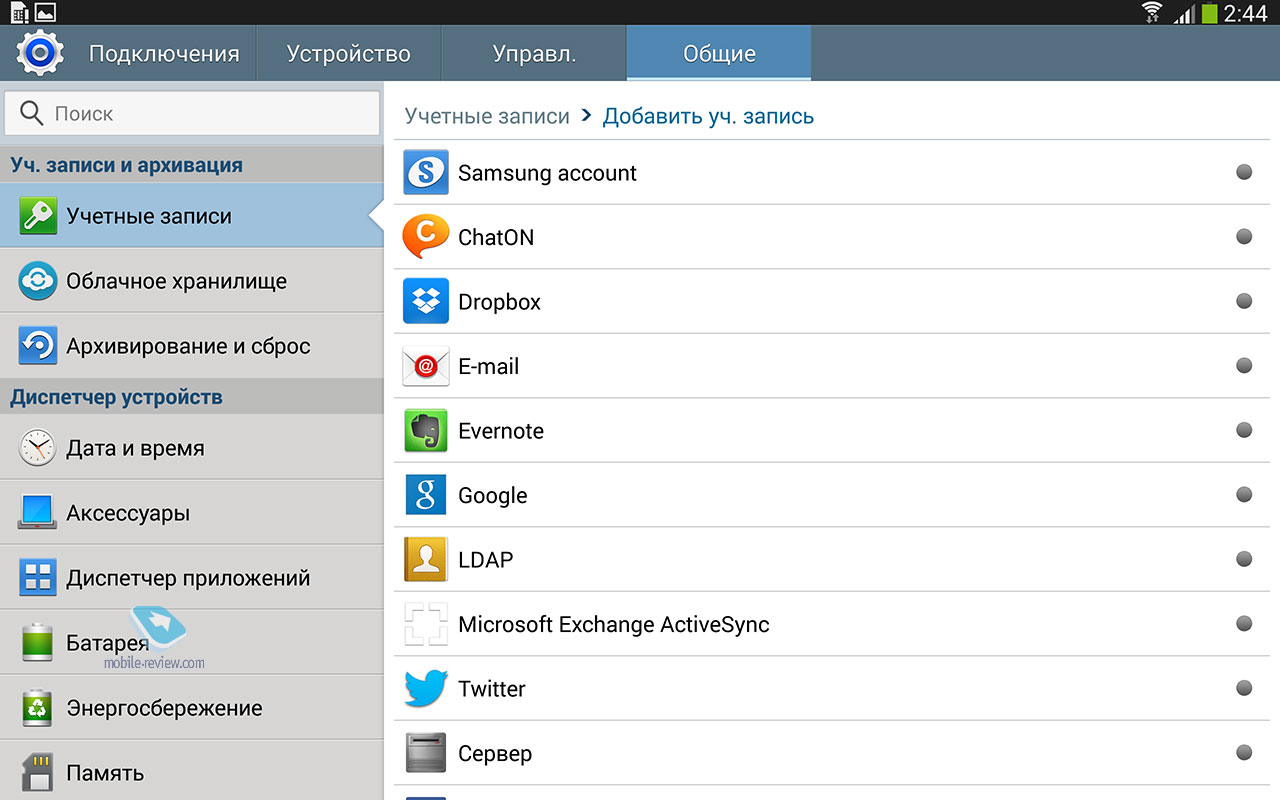Tap the Microsoft Exchange ActiveSync icon
The width and height of the screenshot is (1280, 800).
[x=426, y=624]
